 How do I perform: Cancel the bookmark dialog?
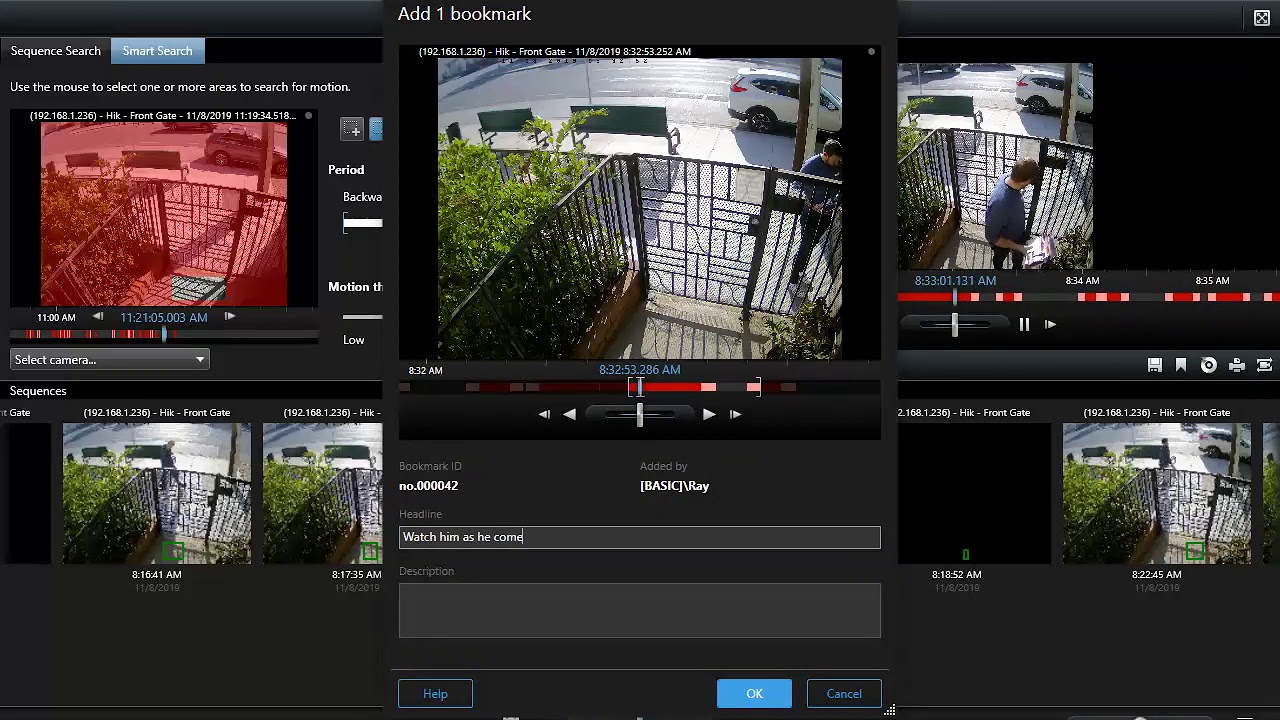(x=844, y=693)
